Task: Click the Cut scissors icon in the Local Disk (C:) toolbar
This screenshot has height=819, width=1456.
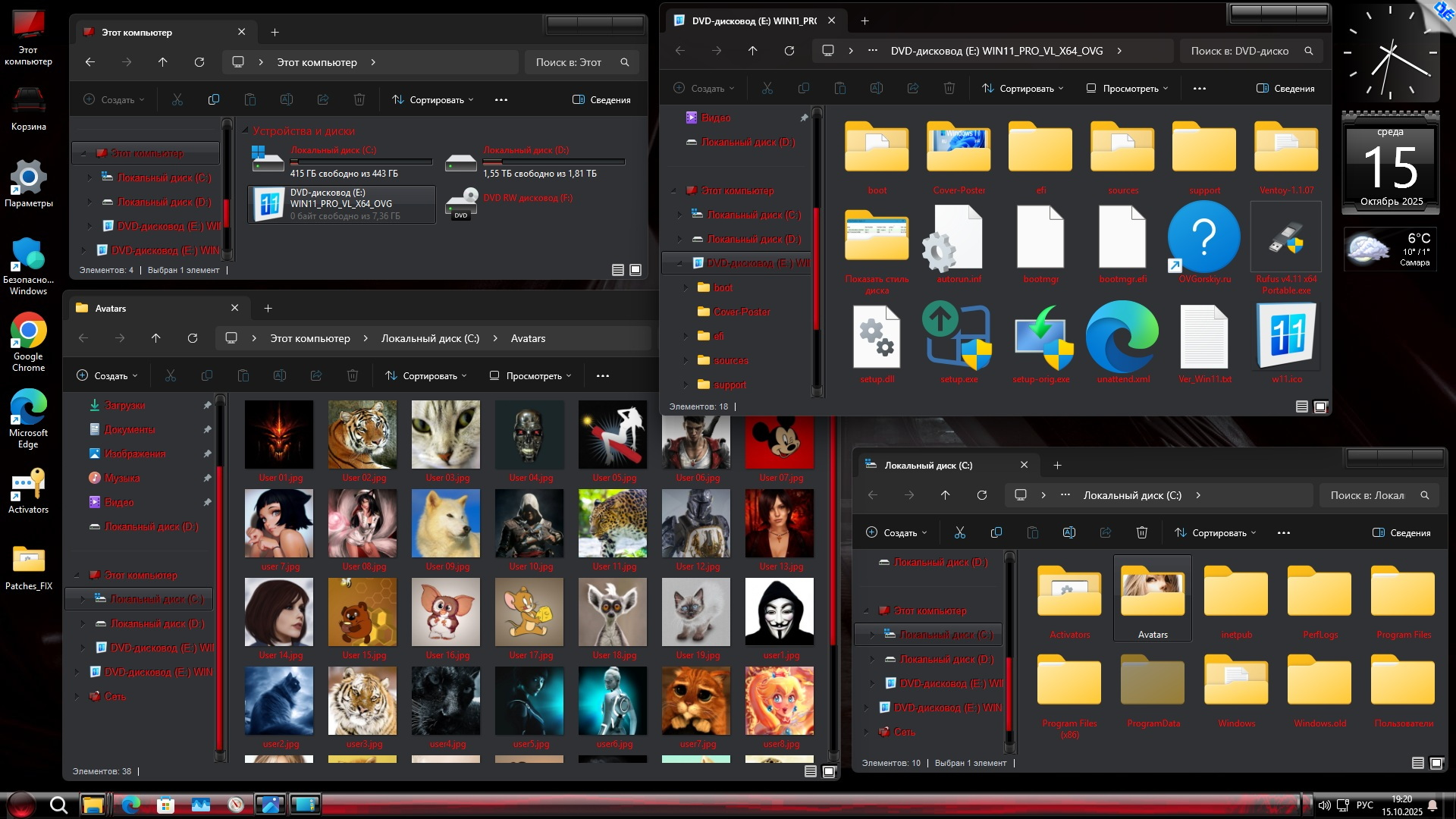Action: click(x=959, y=532)
